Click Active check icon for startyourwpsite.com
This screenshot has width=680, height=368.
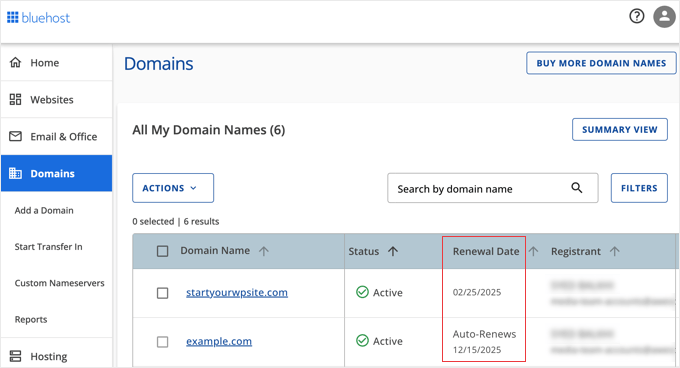tap(362, 292)
